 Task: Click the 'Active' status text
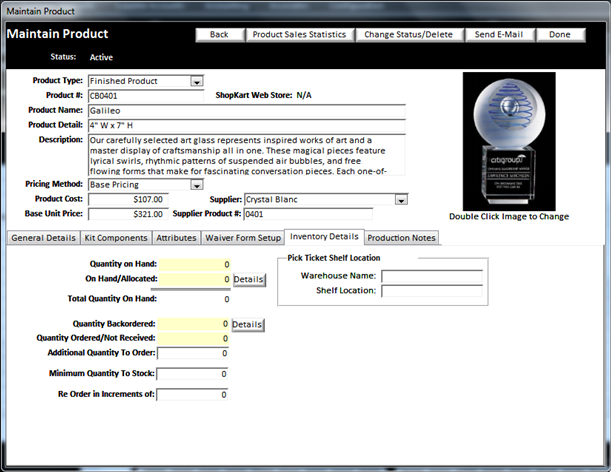point(101,57)
